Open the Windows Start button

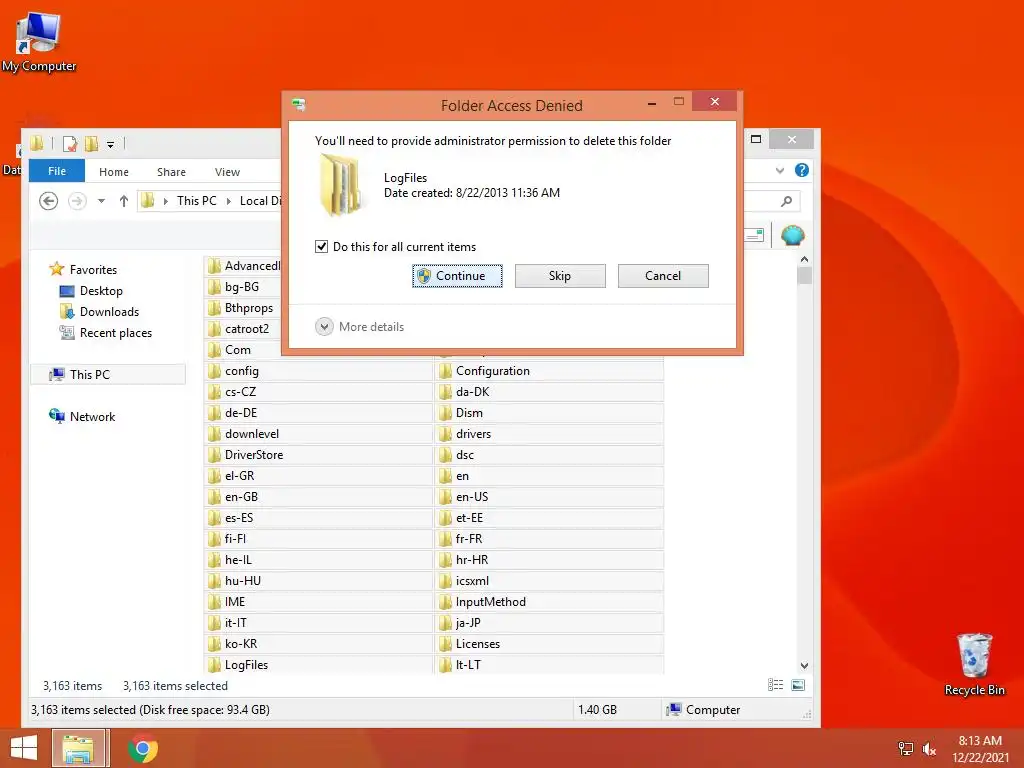24,748
